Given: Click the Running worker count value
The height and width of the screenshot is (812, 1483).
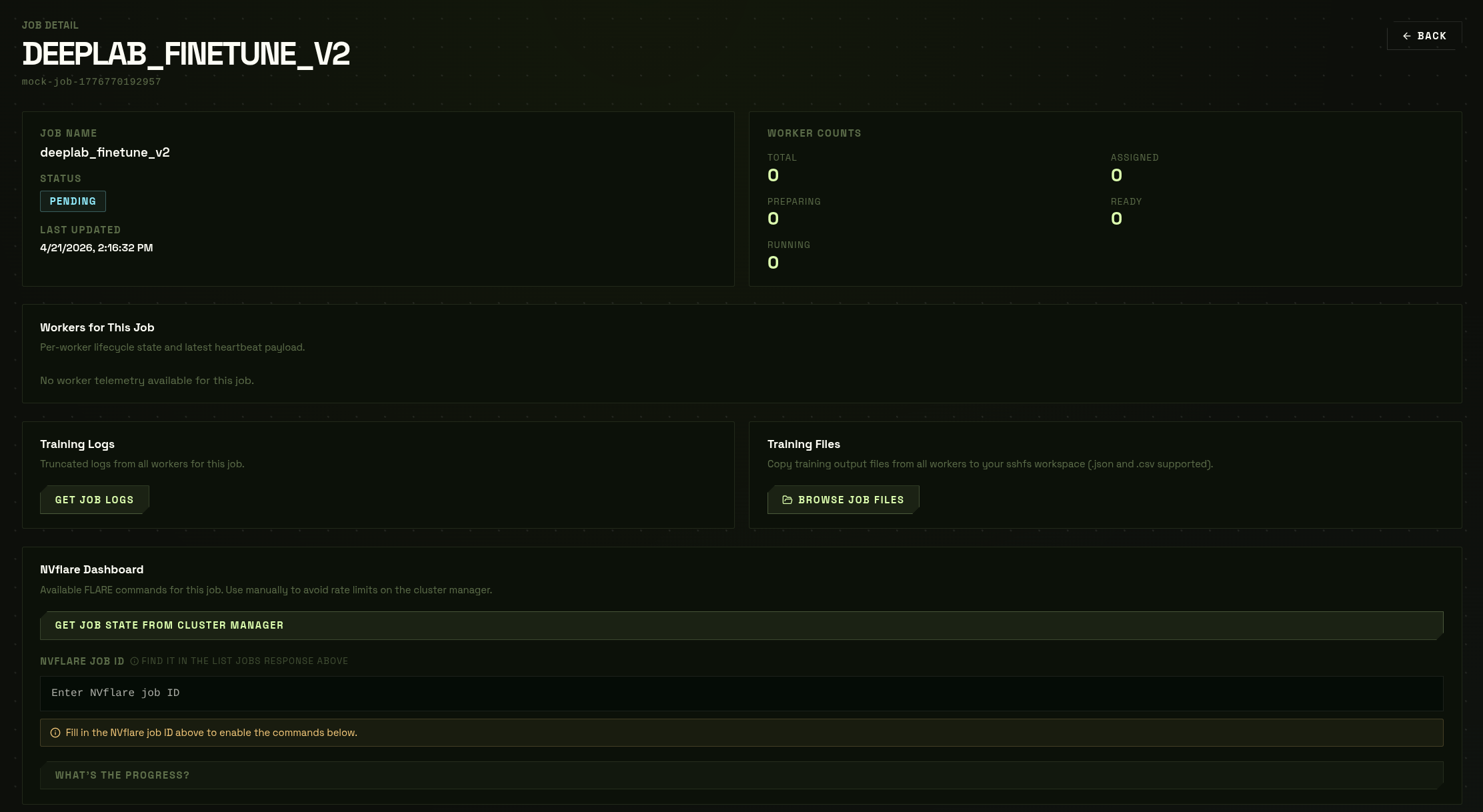Looking at the screenshot, I should click(x=773, y=263).
